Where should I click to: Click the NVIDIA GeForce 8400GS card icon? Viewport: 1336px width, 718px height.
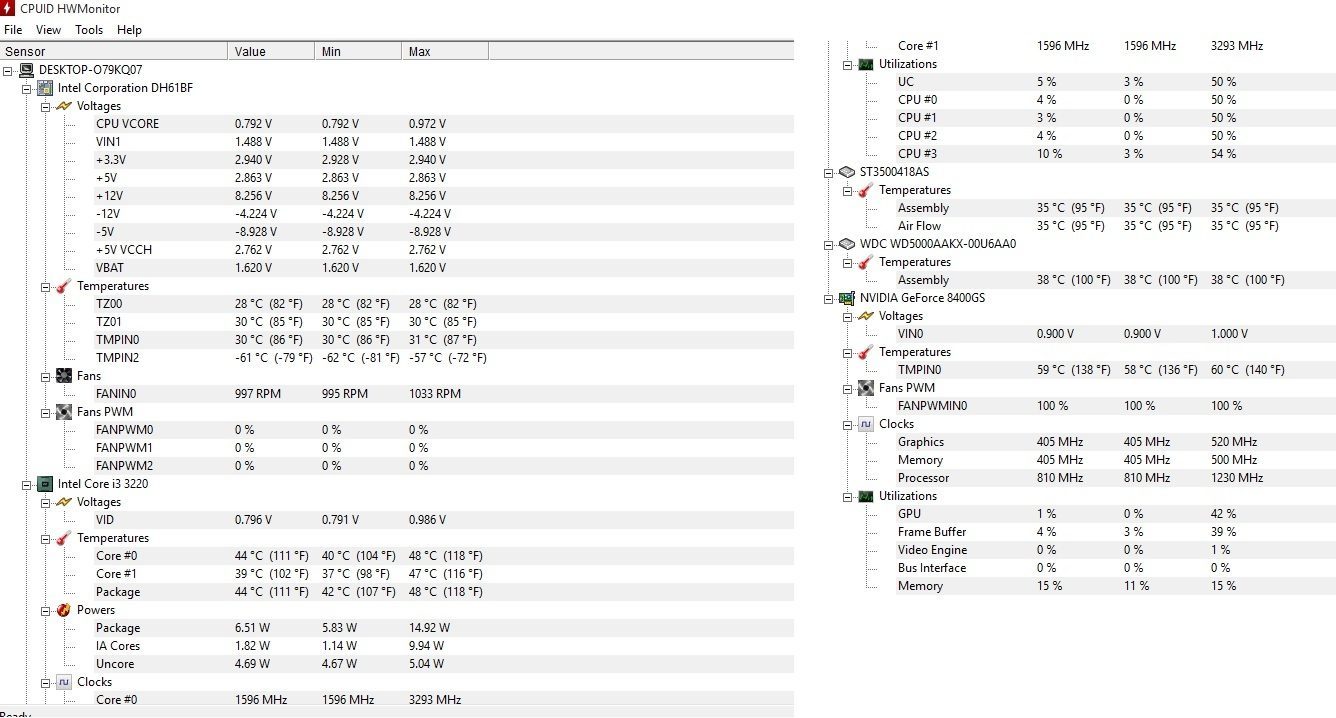pyautogui.click(x=847, y=298)
